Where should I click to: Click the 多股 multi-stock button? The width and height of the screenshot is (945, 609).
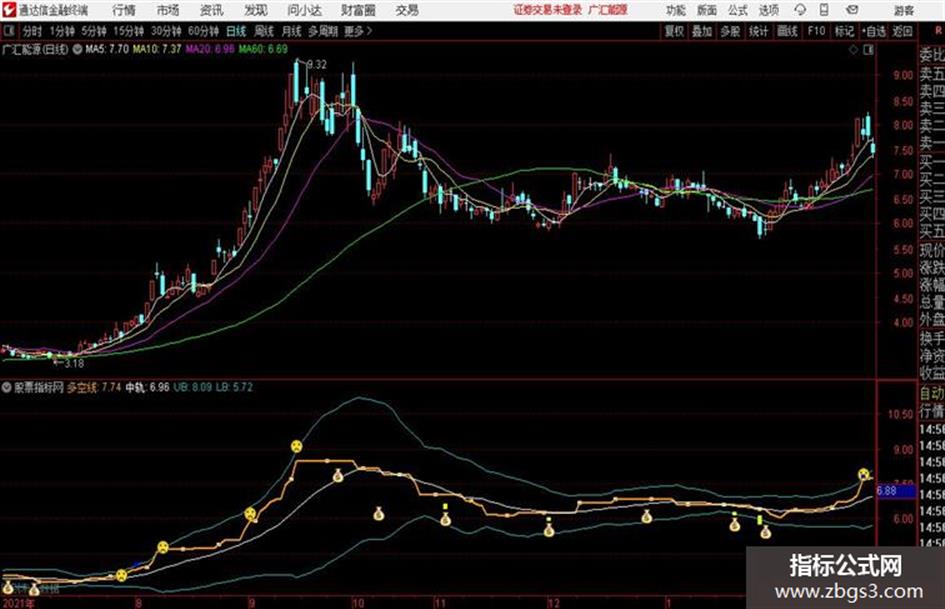(x=730, y=31)
